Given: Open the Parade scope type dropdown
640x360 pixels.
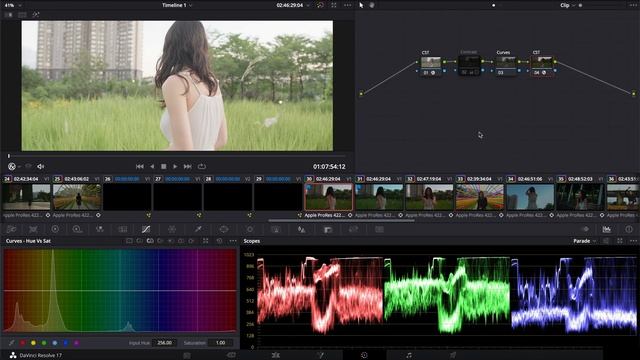Looking at the screenshot, I should coord(584,241).
